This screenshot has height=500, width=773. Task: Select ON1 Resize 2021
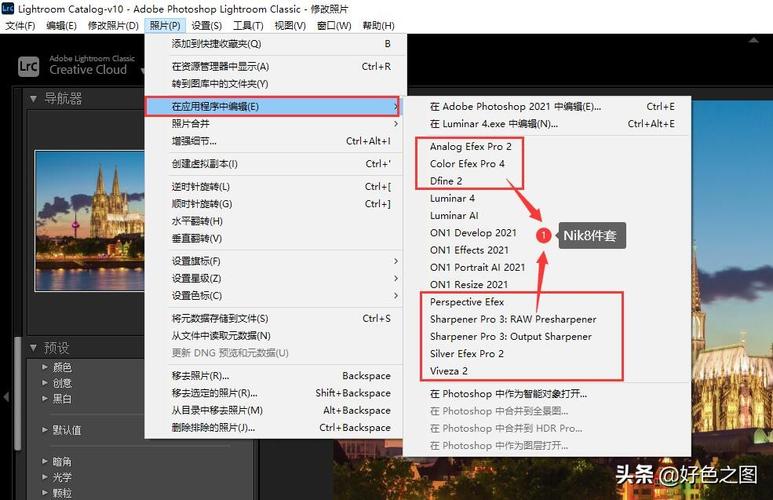(x=547, y=285)
